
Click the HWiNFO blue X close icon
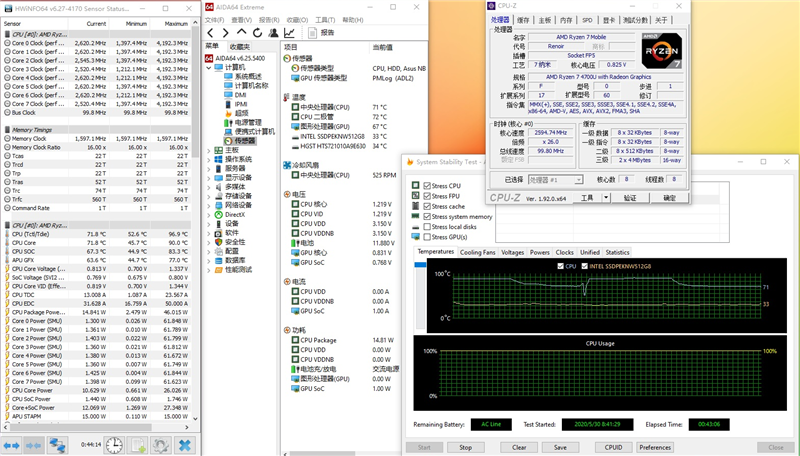click(x=185, y=444)
